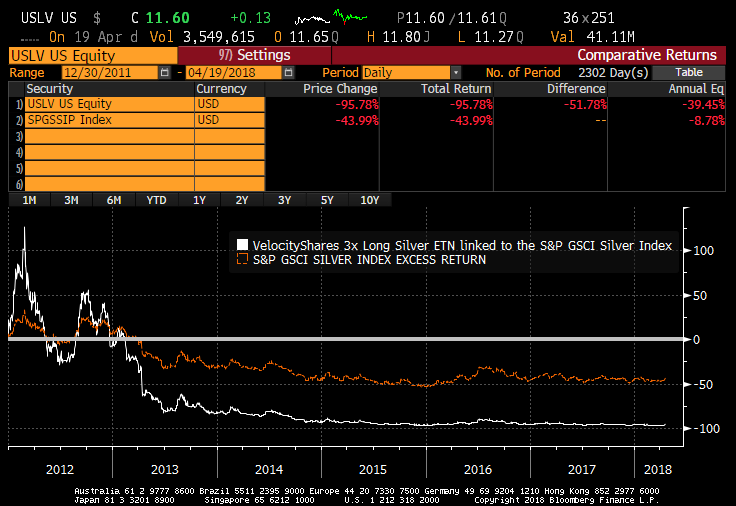
Task: Open the end date calendar picker icon
Action: click(289, 73)
